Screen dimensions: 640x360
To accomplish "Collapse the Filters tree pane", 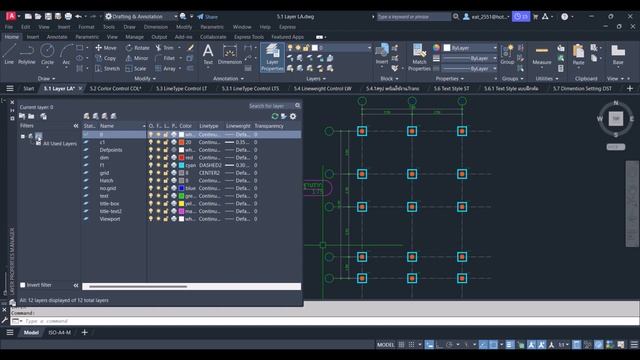I will click(x=76, y=126).
